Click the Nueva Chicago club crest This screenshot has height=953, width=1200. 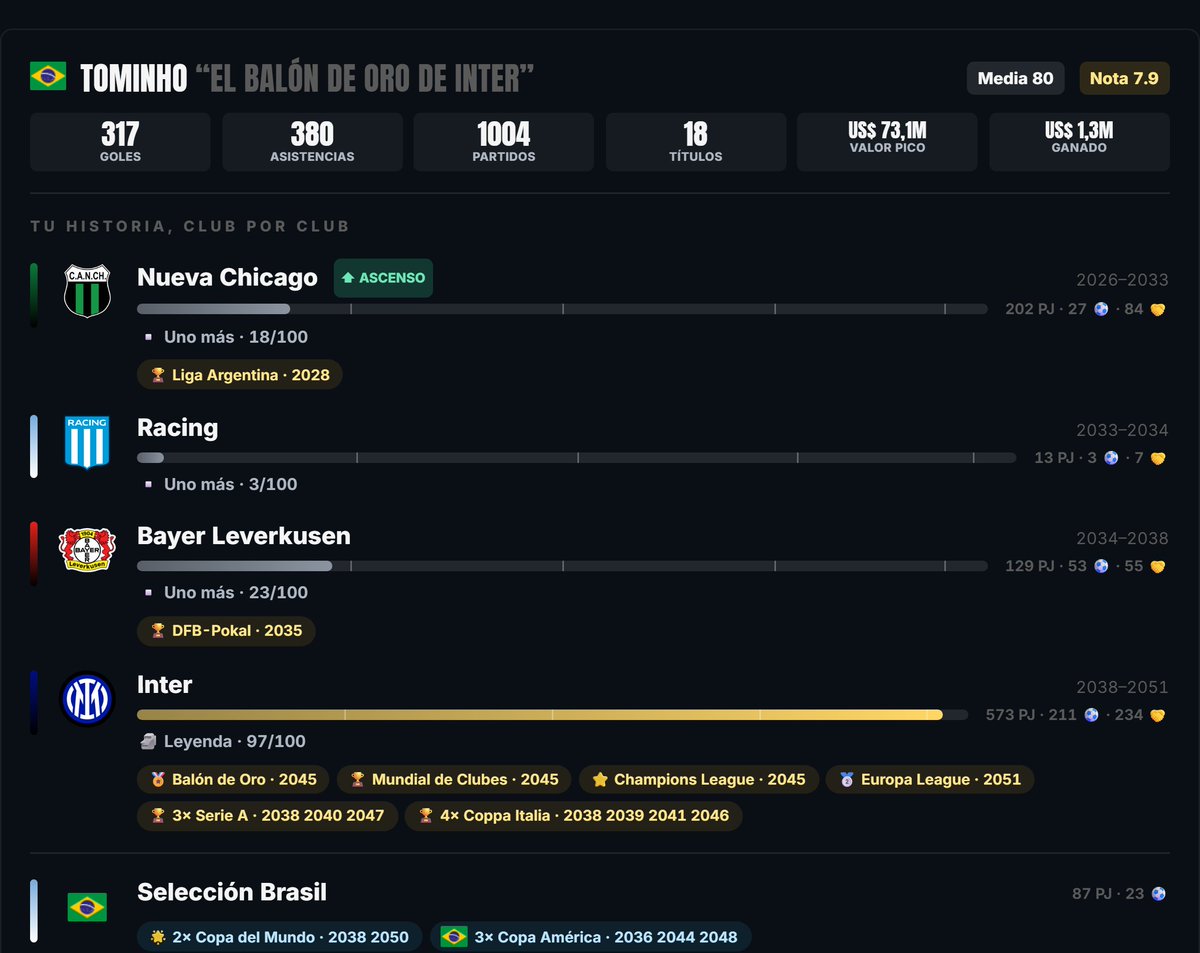87,291
